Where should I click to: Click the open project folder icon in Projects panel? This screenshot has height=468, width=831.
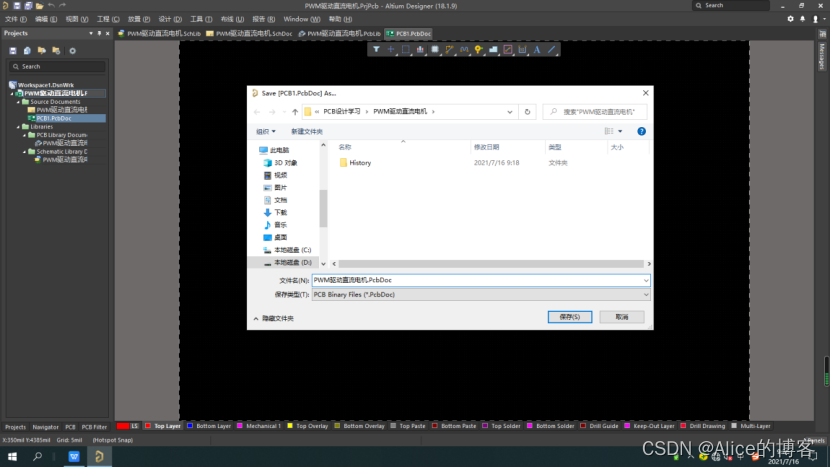[41, 51]
